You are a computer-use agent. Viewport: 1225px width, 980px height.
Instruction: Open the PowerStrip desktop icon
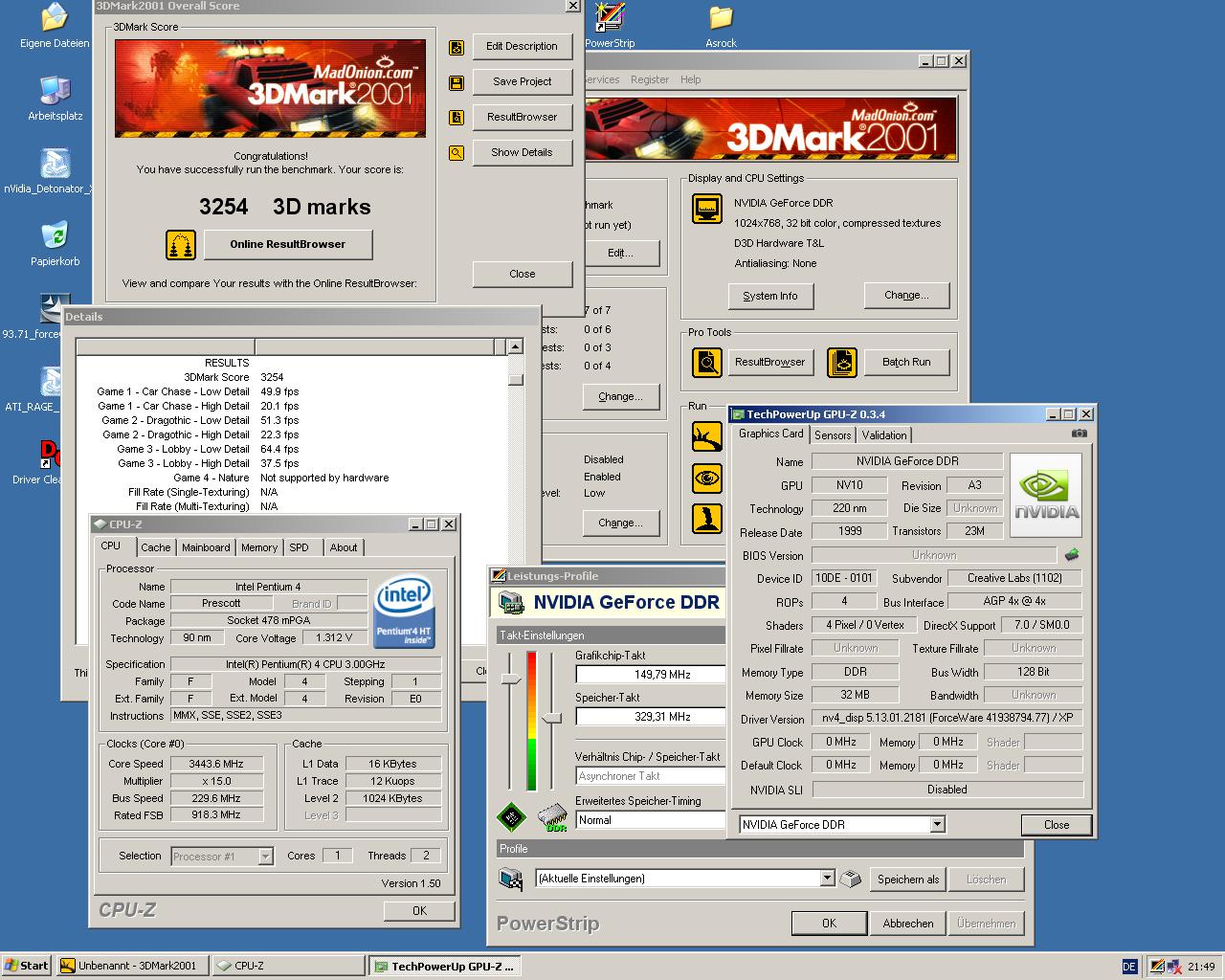[x=609, y=17]
